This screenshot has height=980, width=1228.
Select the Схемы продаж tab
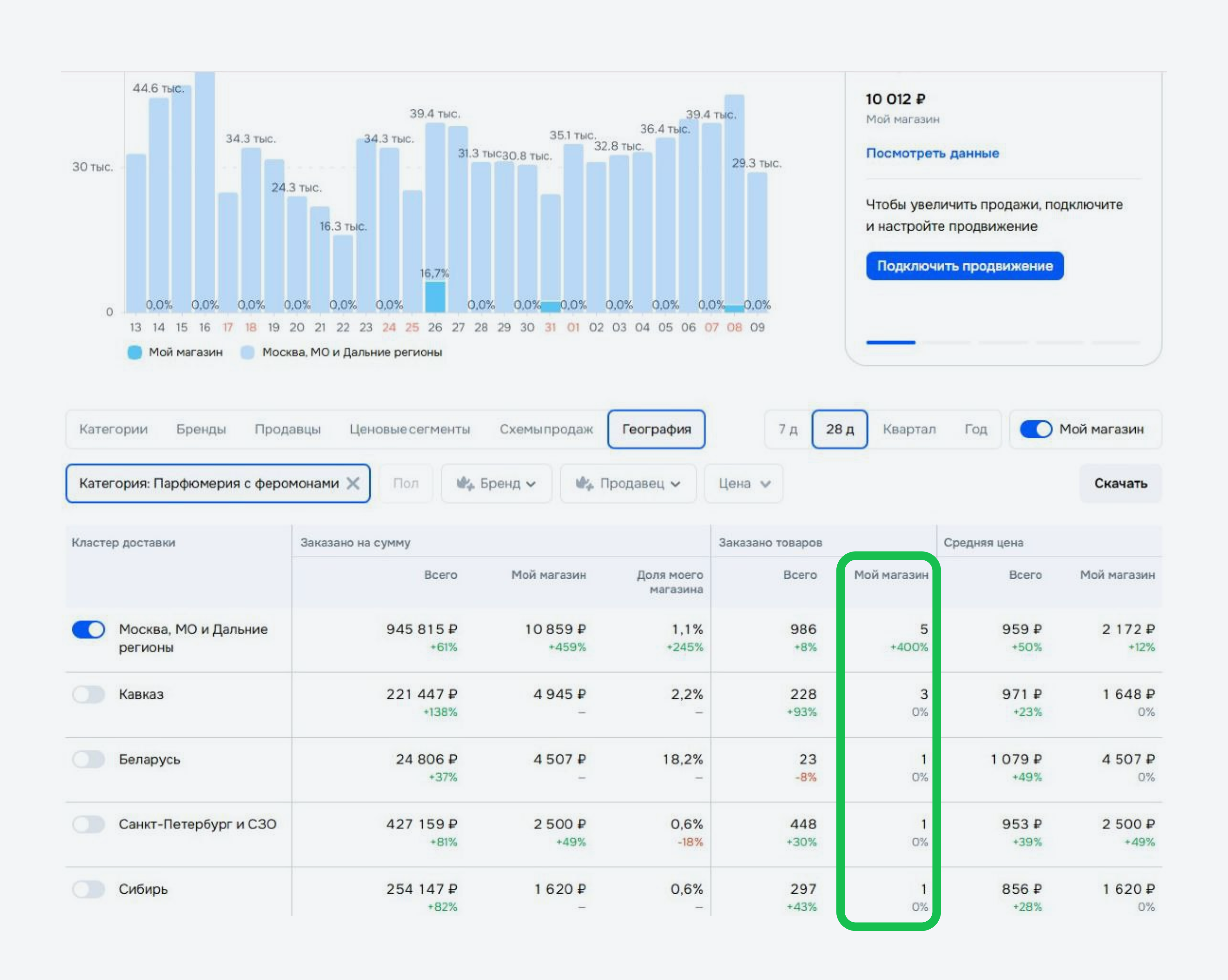coord(546,429)
